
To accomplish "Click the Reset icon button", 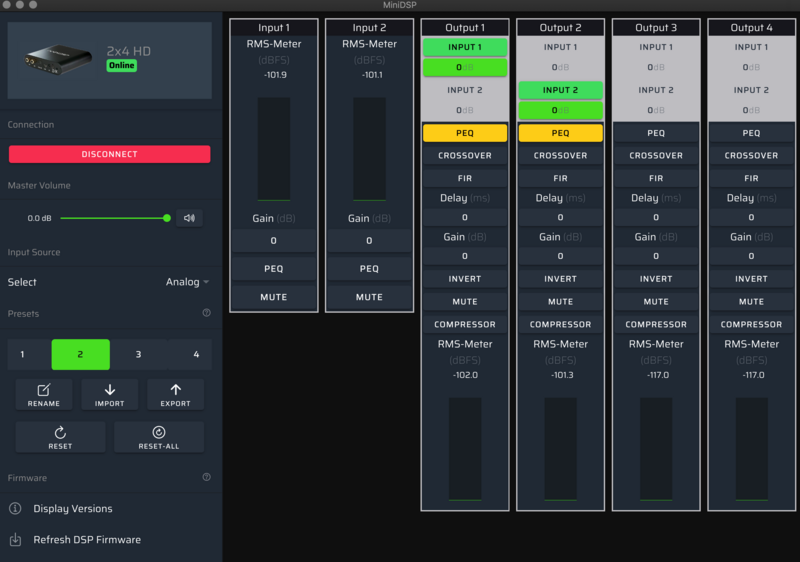I will (x=60, y=433).
